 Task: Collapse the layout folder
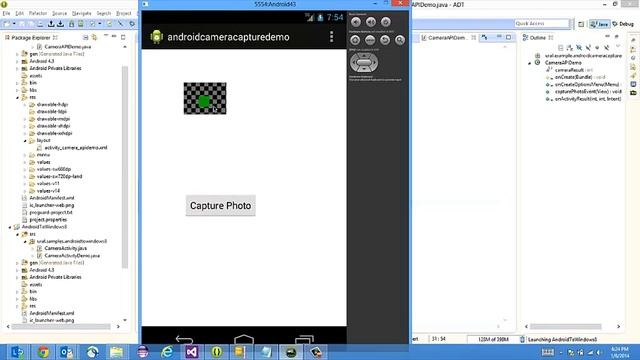click(25, 140)
